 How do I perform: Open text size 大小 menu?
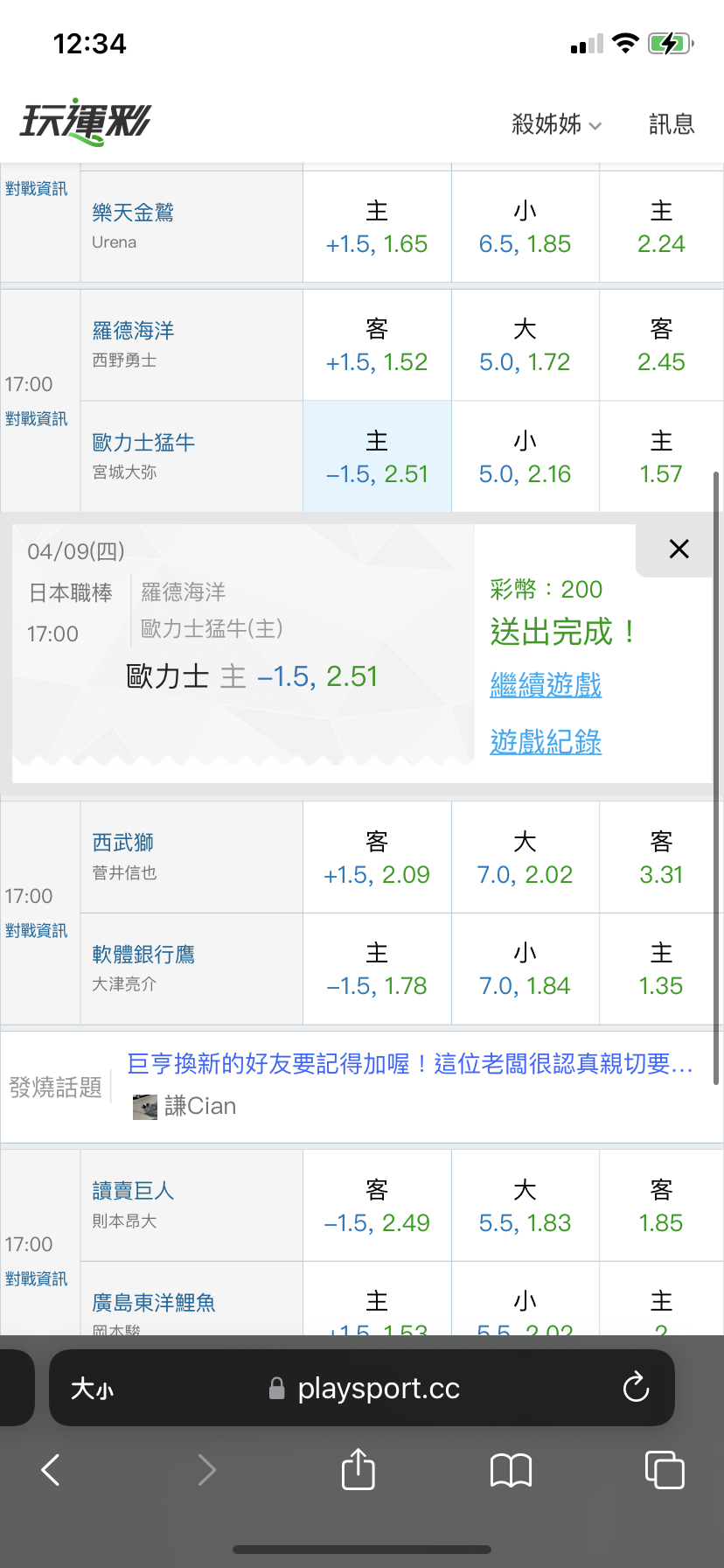click(93, 1389)
